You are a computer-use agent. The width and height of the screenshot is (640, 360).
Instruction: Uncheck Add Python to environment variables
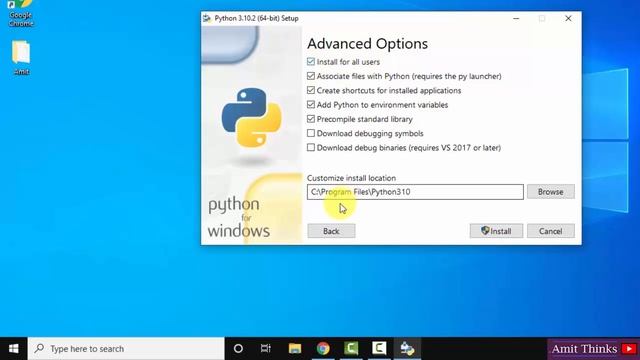coord(311,104)
